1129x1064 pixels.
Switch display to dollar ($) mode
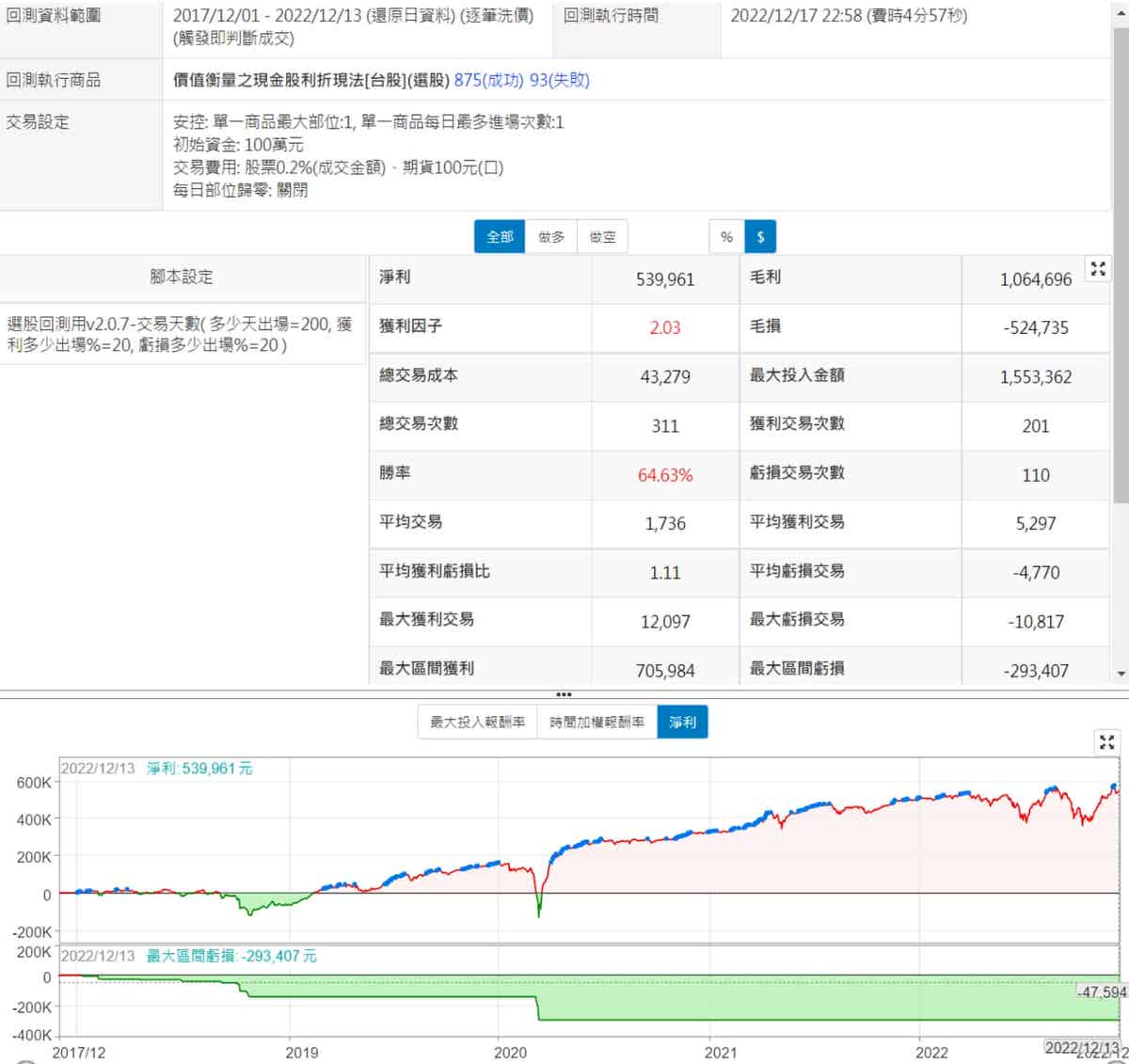pyautogui.click(x=760, y=237)
